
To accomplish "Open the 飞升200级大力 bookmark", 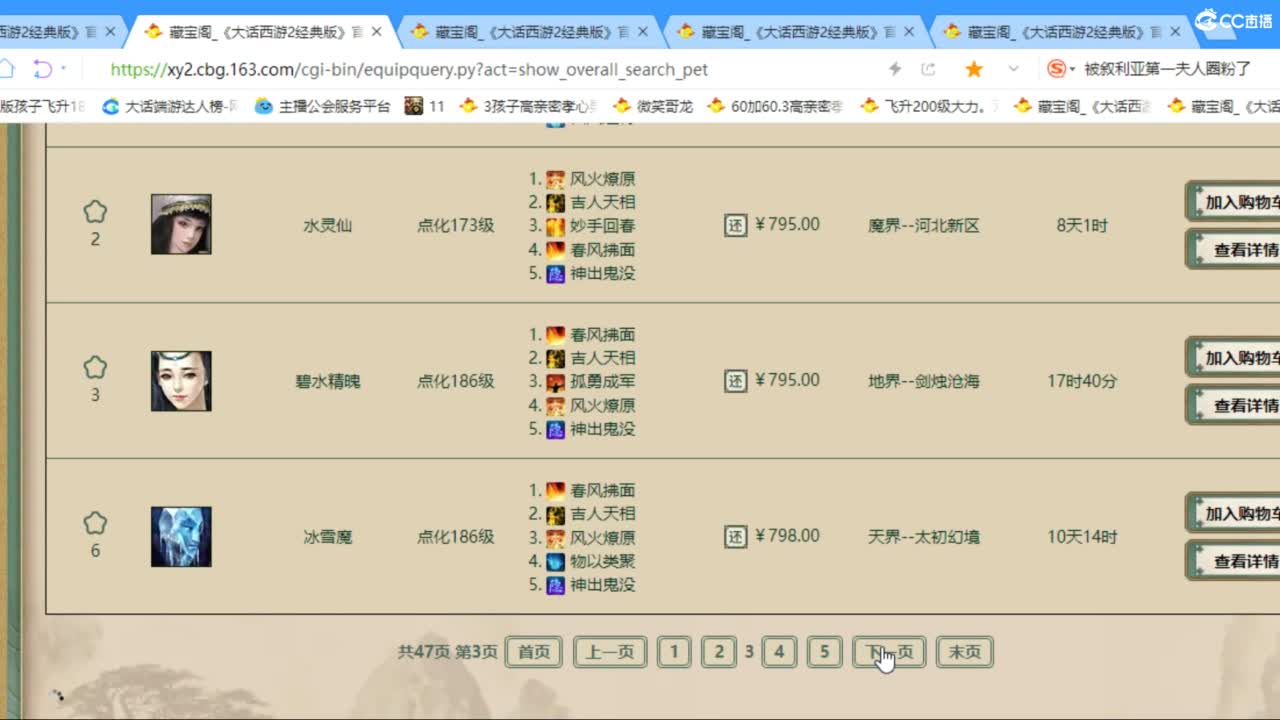I will 929,106.
